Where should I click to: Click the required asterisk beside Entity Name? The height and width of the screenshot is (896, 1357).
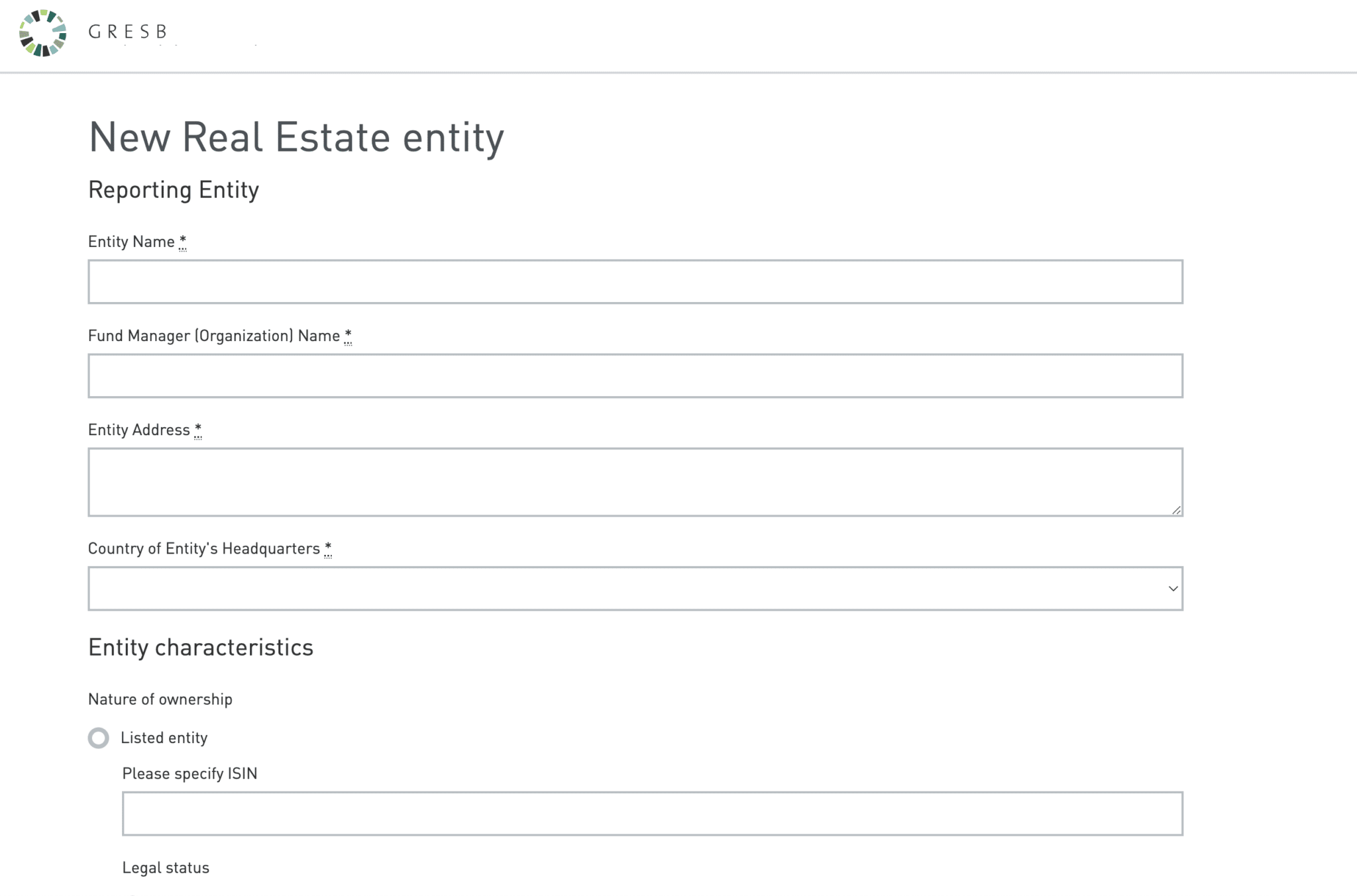coord(183,241)
